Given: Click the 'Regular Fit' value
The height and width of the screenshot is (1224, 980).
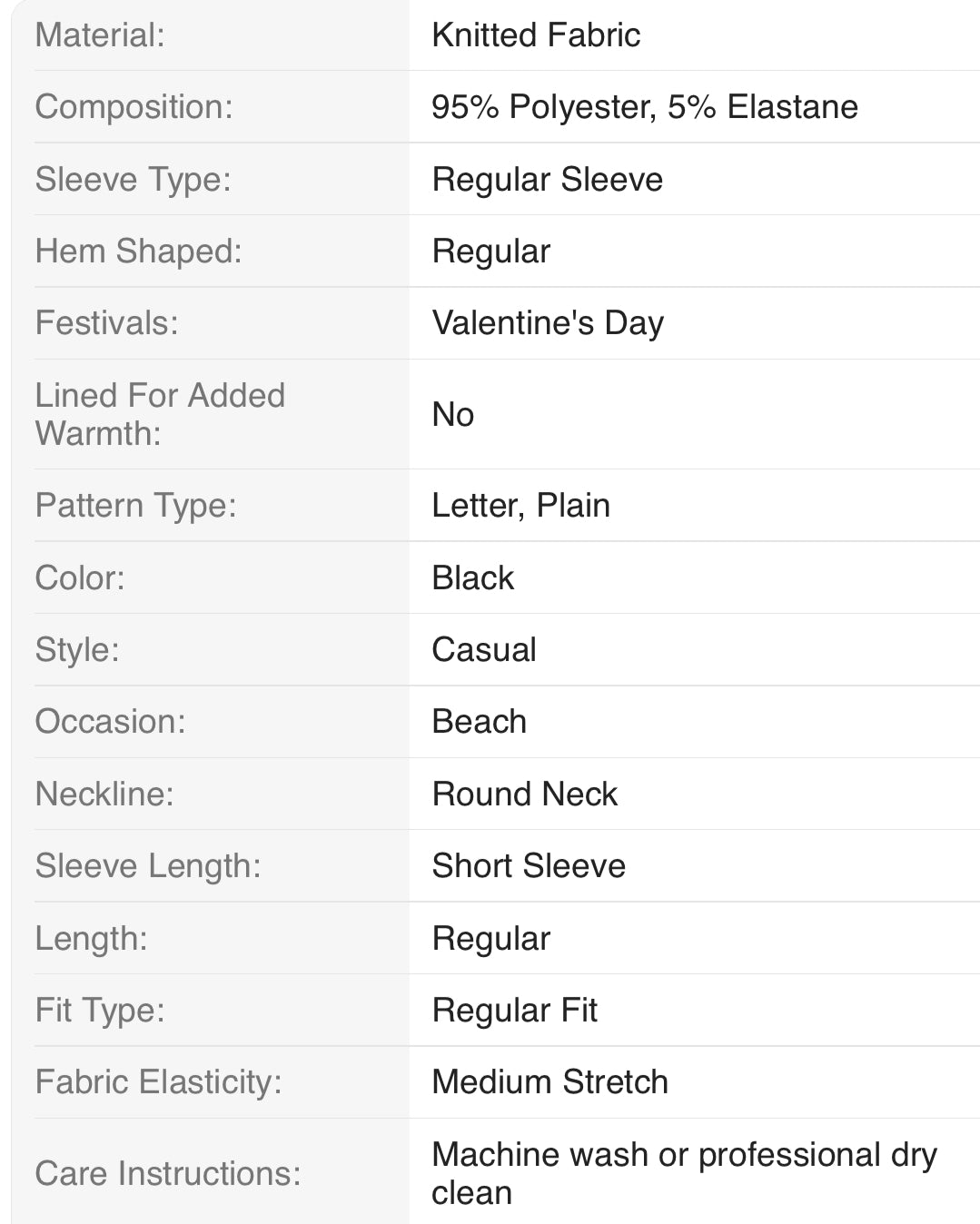Looking at the screenshot, I should click(514, 1011).
